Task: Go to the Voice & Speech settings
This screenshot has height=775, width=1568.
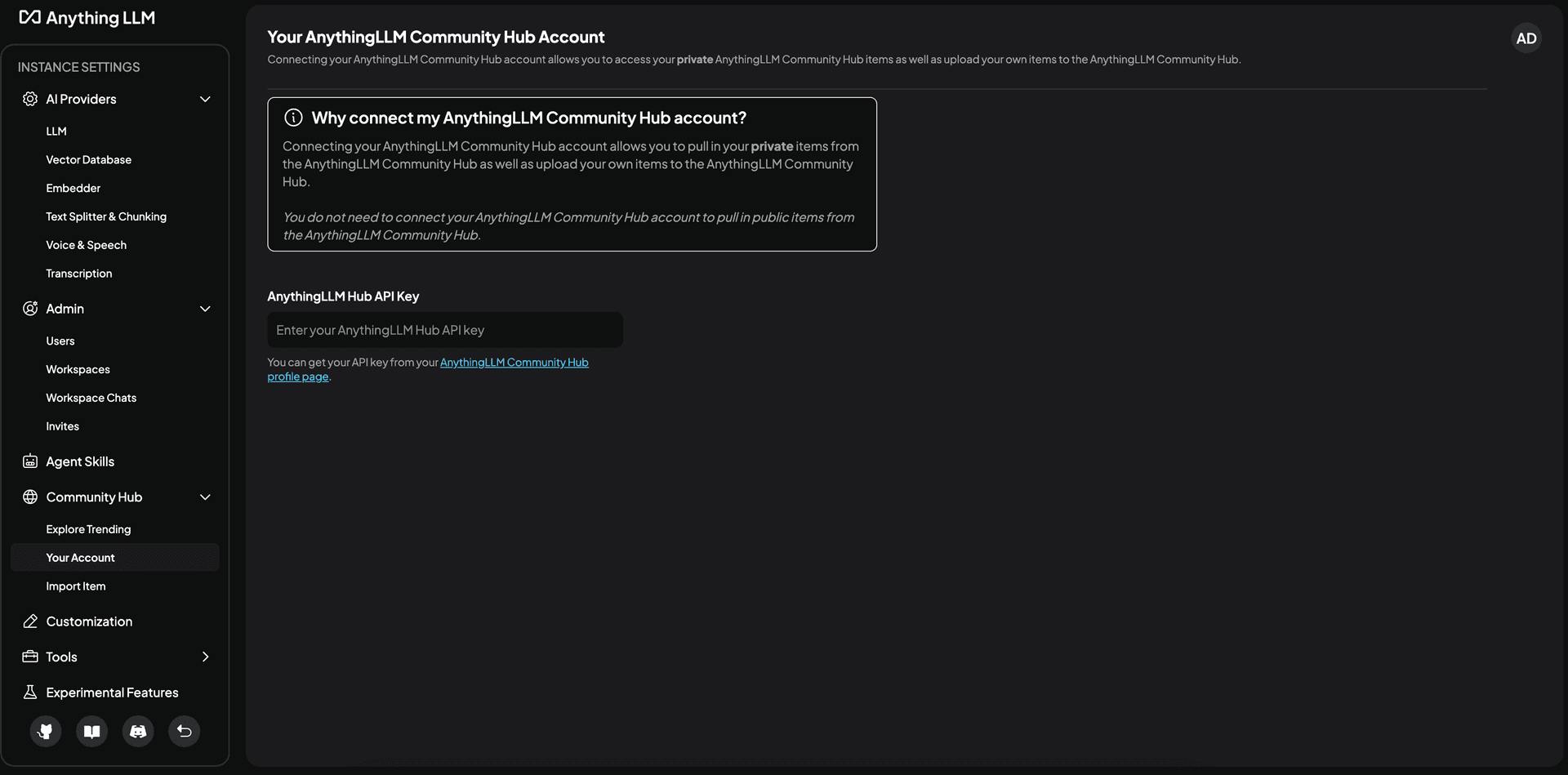Action: 86,245
